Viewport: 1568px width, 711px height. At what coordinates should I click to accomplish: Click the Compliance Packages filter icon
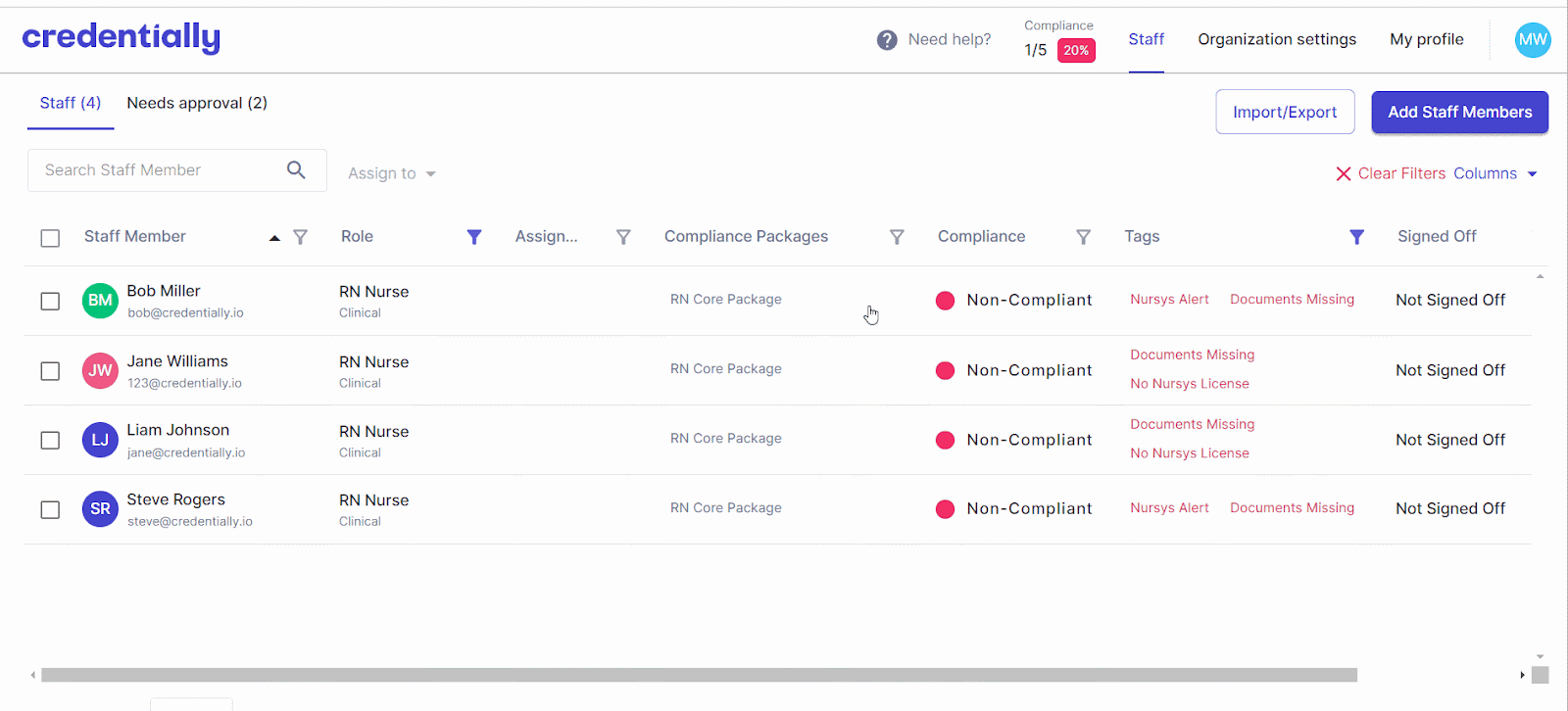(897, 237)
